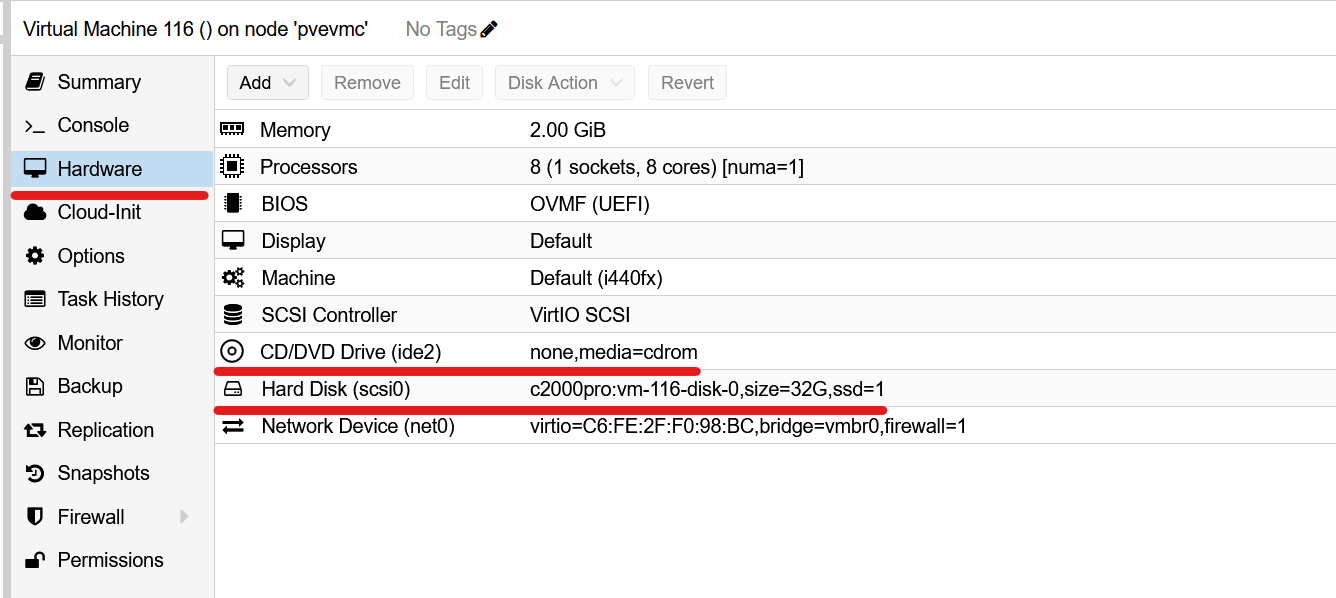Image resolution: width=1336 pixels, height=598 pixels.
Task: Select the BIOS OVMF (UEFI) row
Action: coord(775,203)
